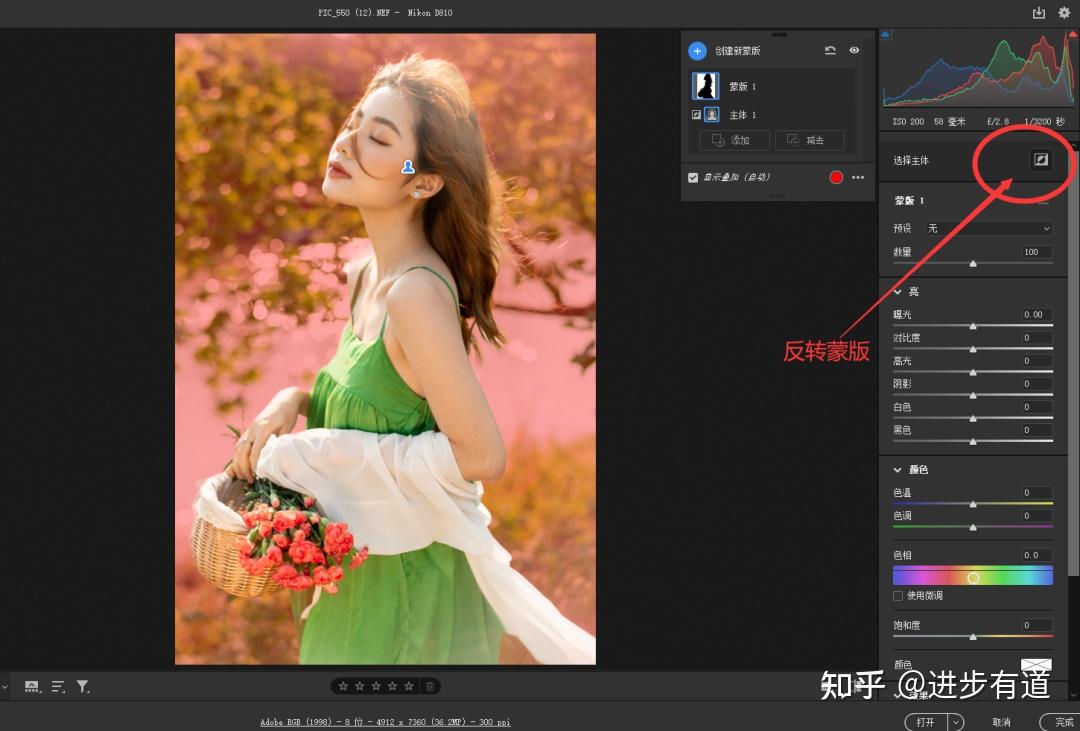The width and height of the screenshot is (1080, 731).
Task: Select the 主体 1 subject component icon
Action: 712,115
